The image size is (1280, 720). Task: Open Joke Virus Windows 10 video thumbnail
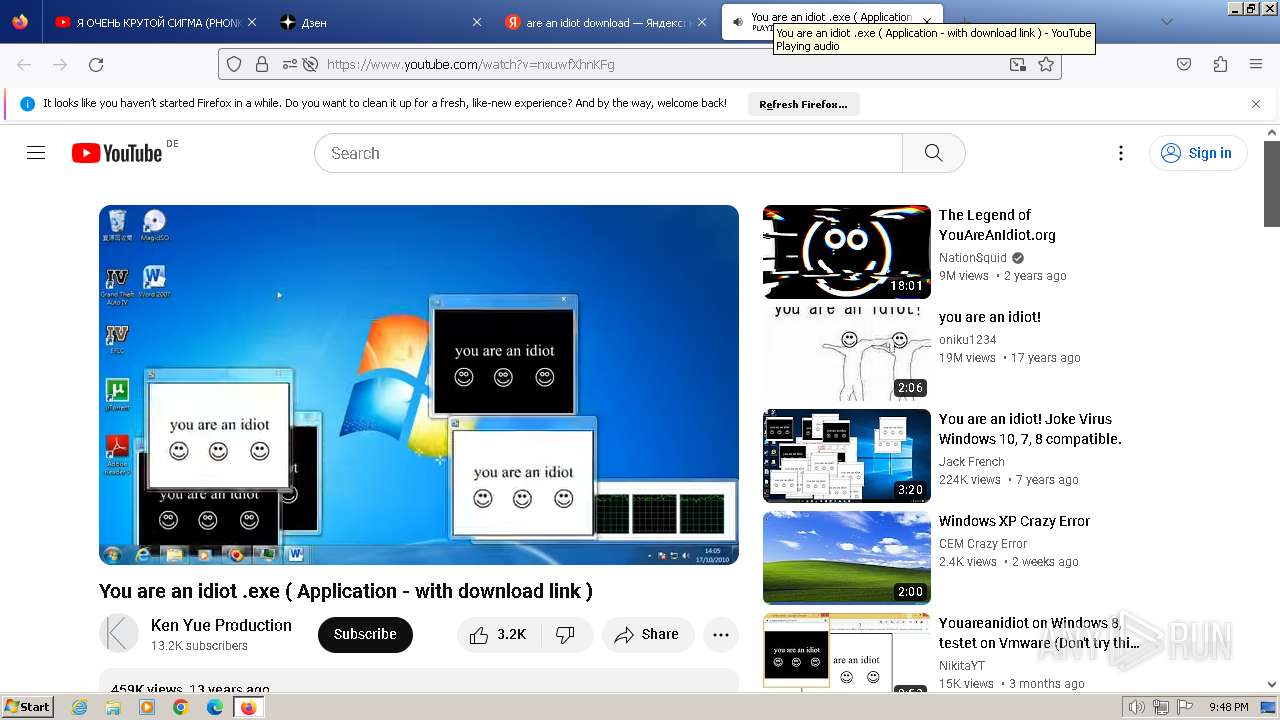pyautogui.click(x=847, y=456)
